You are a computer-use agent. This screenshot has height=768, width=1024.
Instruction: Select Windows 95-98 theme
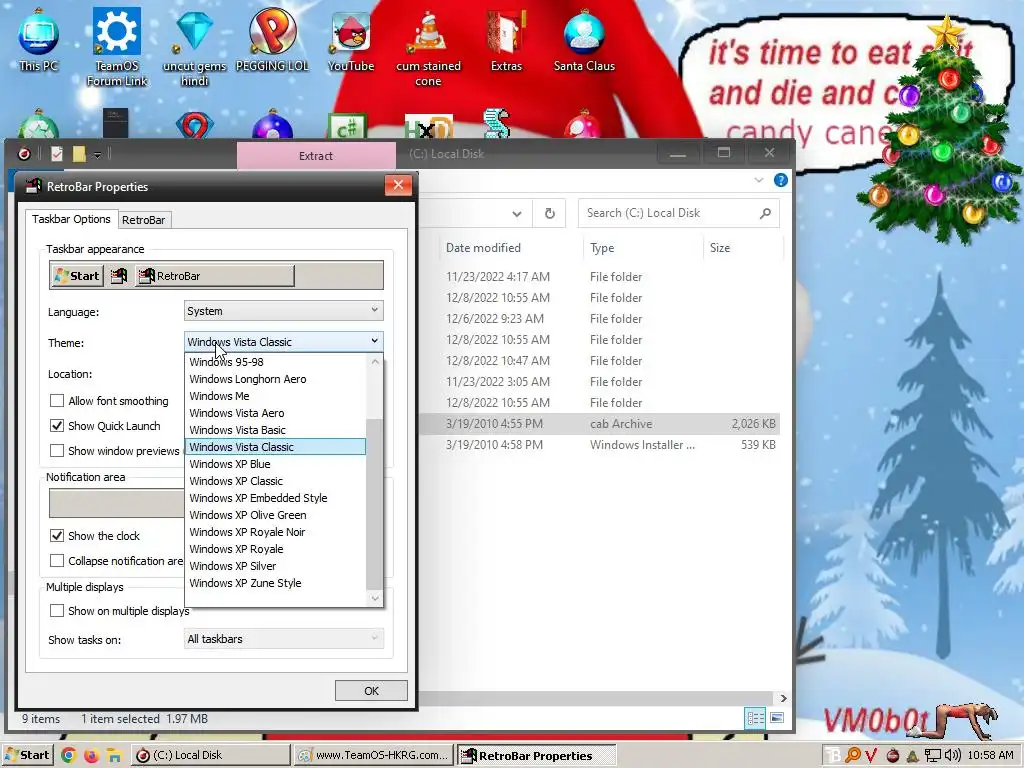275,362
